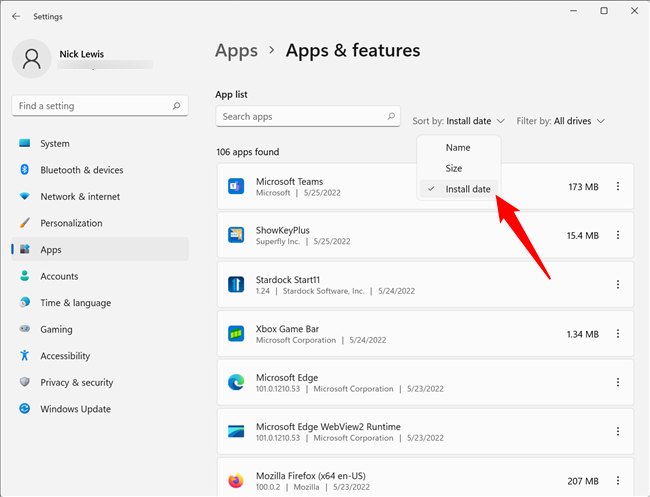Focus the Search apps field

point(308,116)
